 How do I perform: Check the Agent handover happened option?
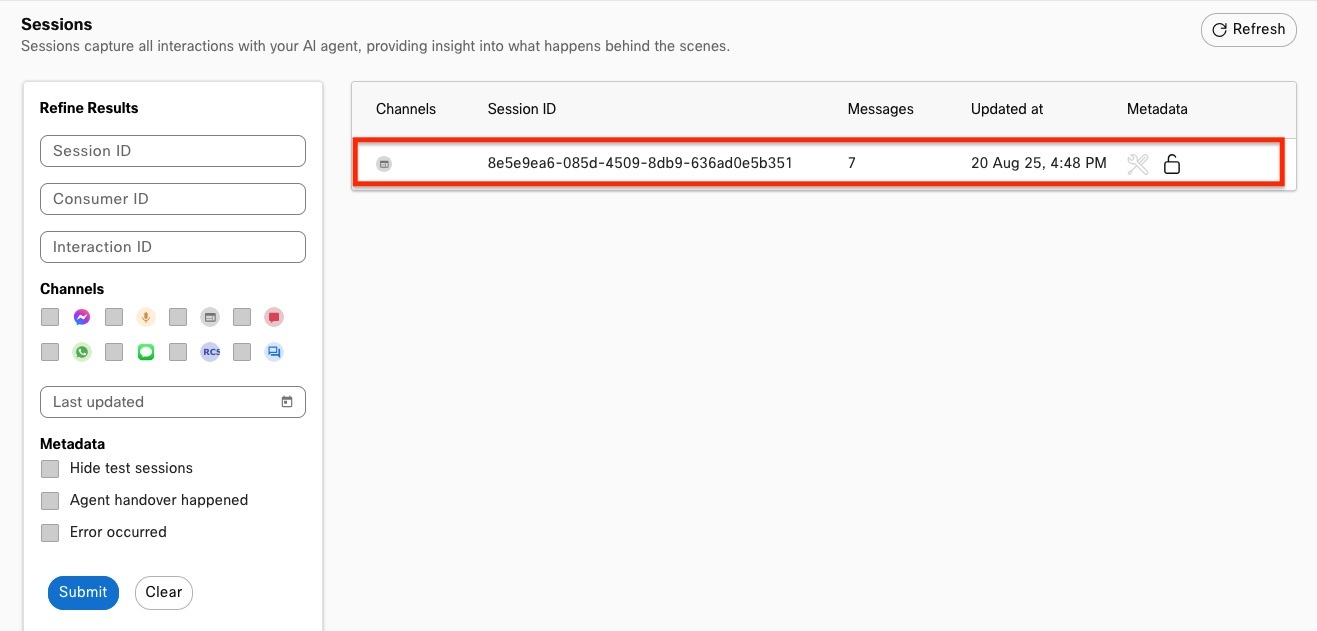pyautogui.click(x=50, y=501)
